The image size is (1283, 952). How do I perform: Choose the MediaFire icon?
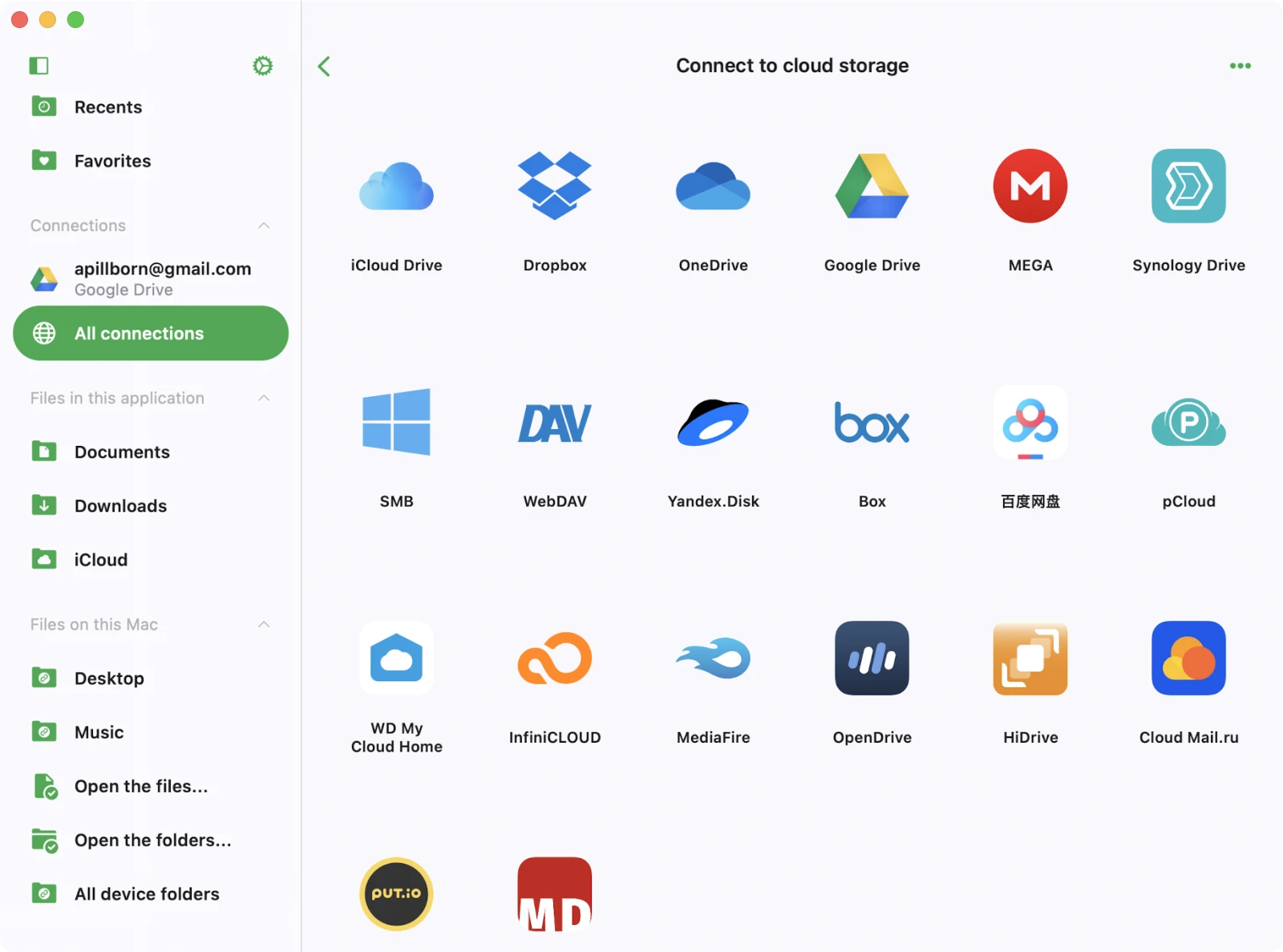coord(712,658)
